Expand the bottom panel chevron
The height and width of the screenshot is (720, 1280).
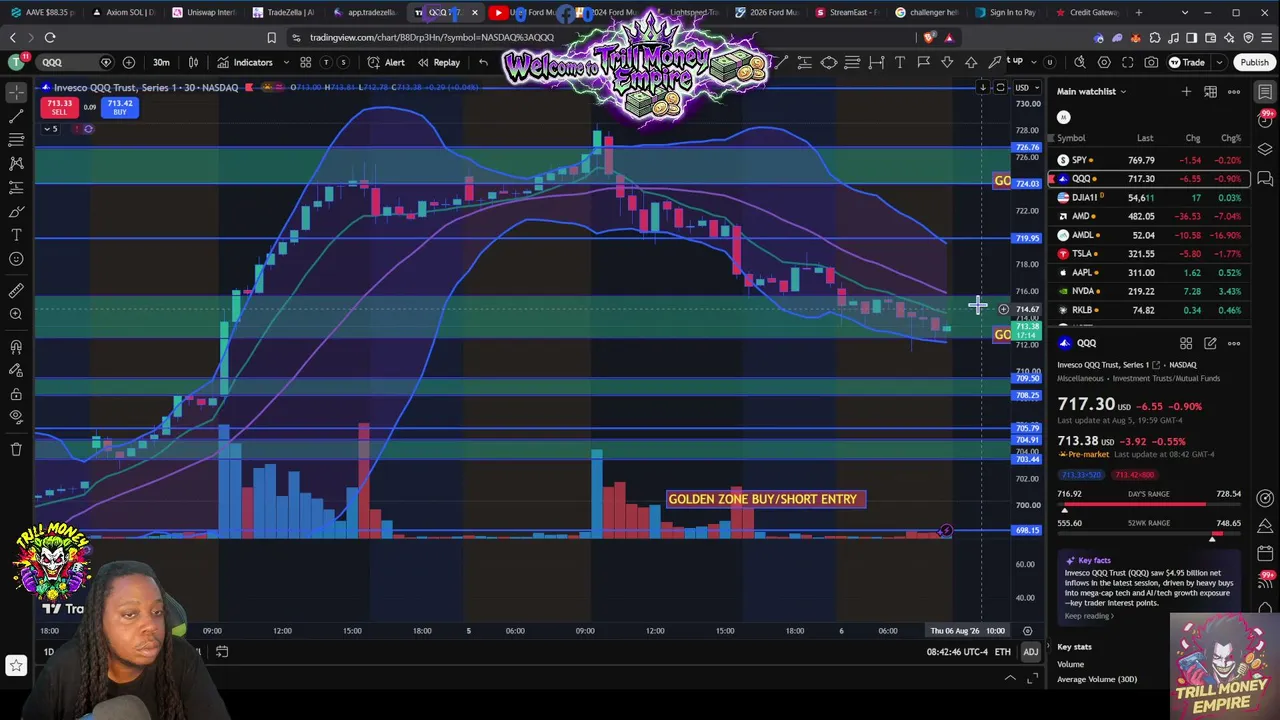[x=1010, y=679]
